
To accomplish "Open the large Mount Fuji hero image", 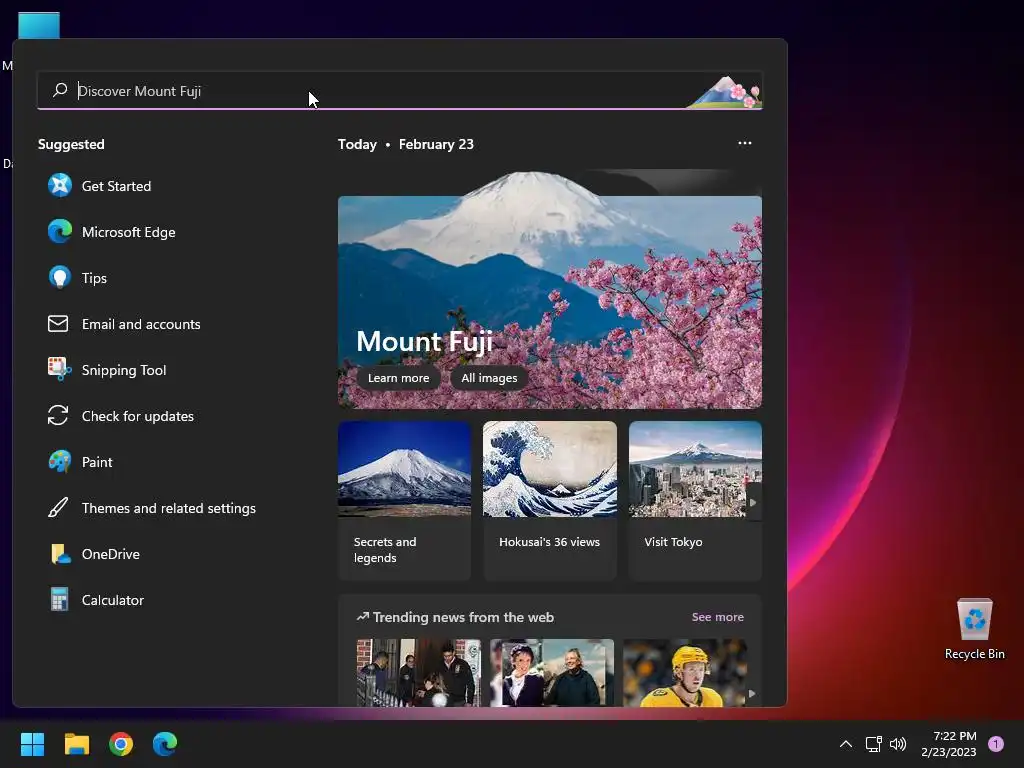I will pyautogui.click(x=550, y=290).
